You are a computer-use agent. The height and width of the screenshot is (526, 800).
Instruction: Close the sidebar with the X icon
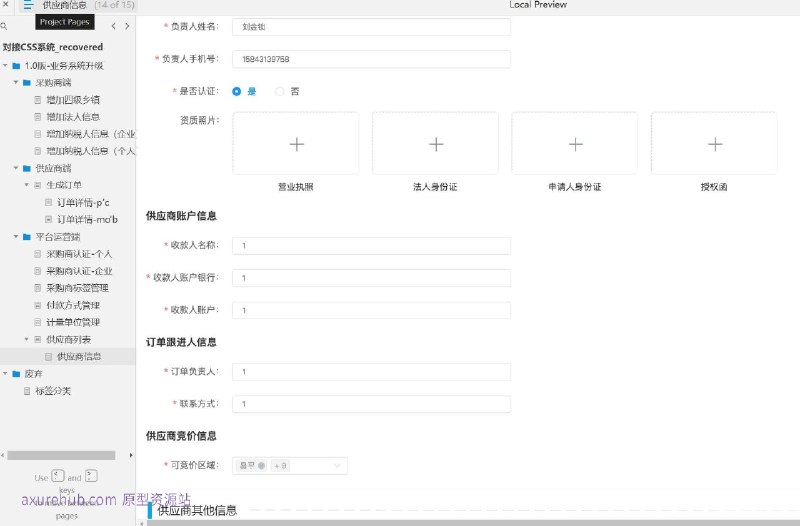pos(5,4)
